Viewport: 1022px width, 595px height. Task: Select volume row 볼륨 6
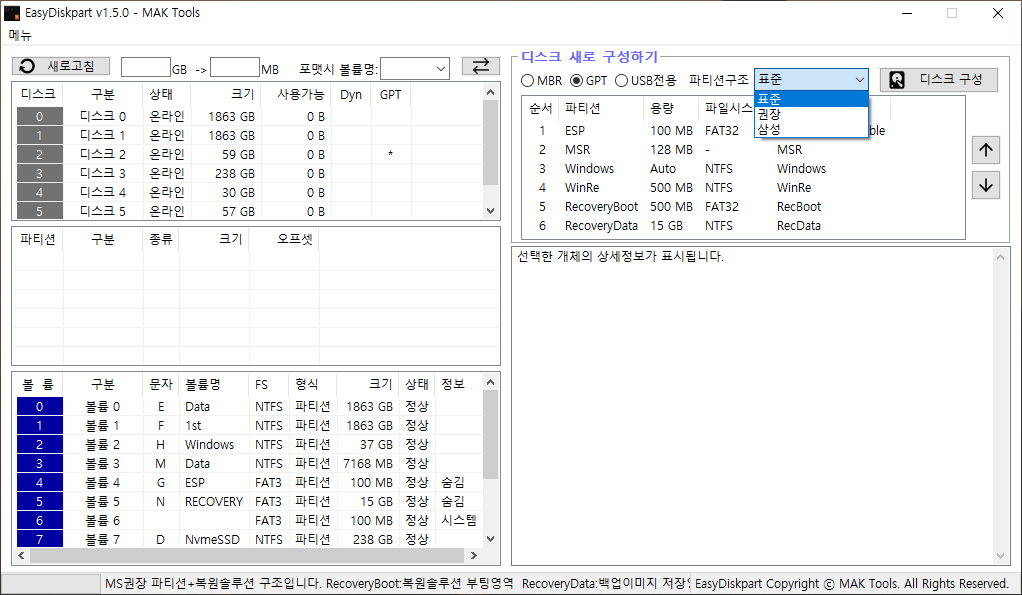pyautogui.click(x=250, y=521)
